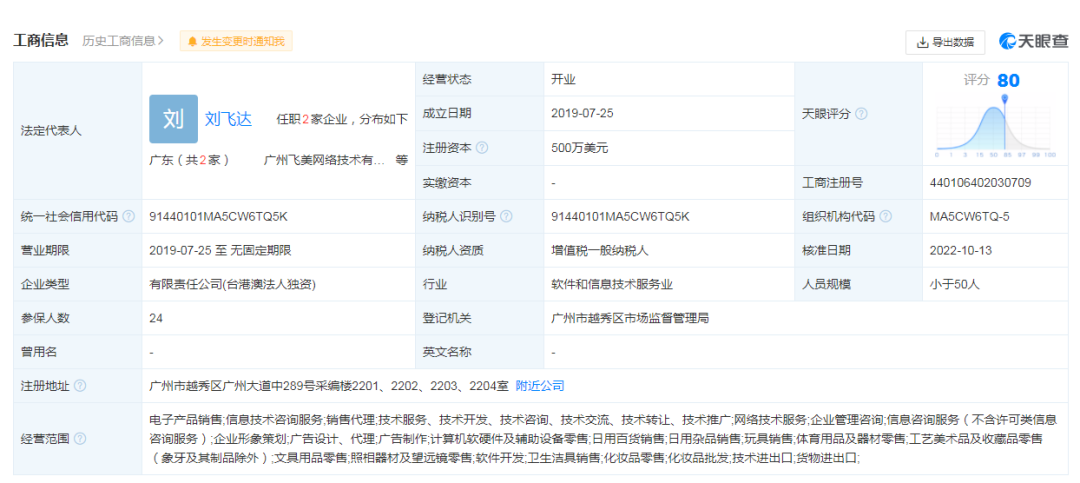Click help icon next to 纳税人识别号

(506, 216)
